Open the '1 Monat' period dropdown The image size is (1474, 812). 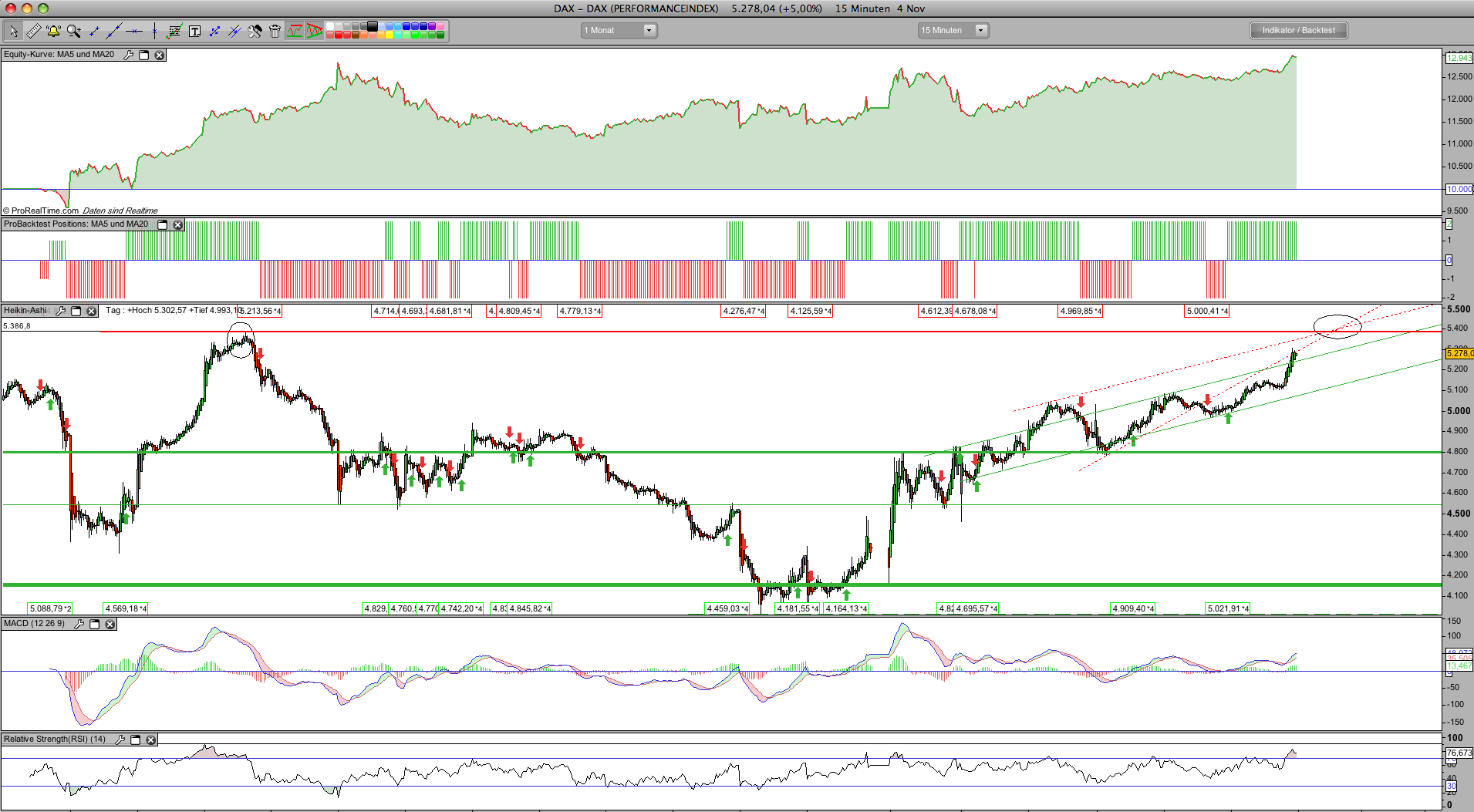pos(619,31)
